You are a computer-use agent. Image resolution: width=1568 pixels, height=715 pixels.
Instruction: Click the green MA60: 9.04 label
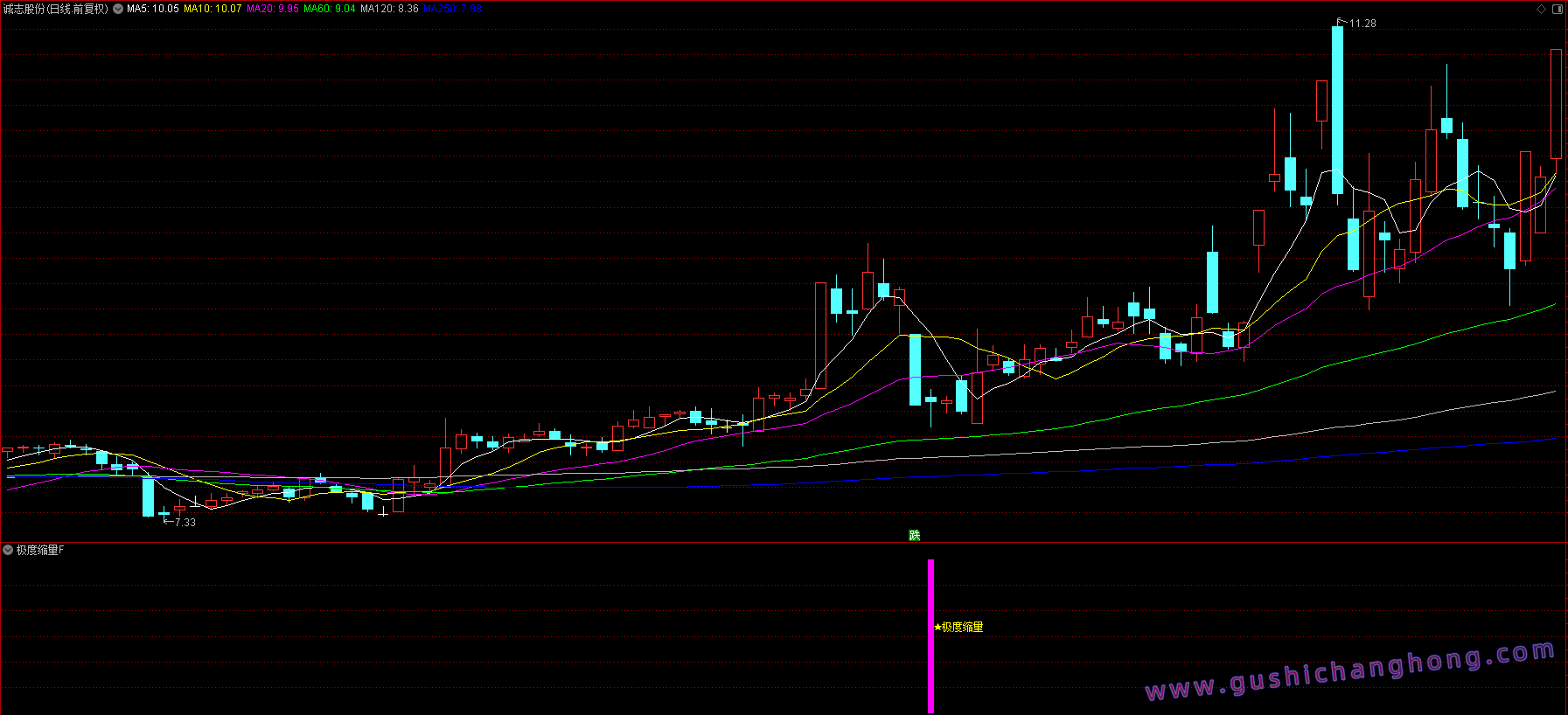(x=330, y=9)
